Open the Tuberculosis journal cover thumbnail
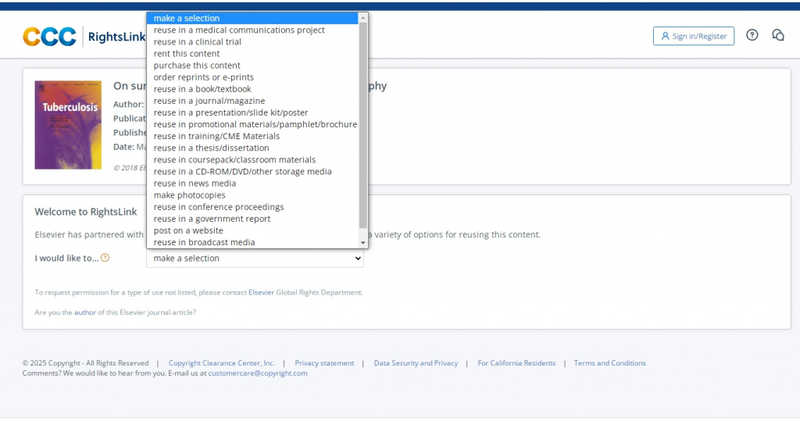The image size is (800, 421). click(68, 125)
